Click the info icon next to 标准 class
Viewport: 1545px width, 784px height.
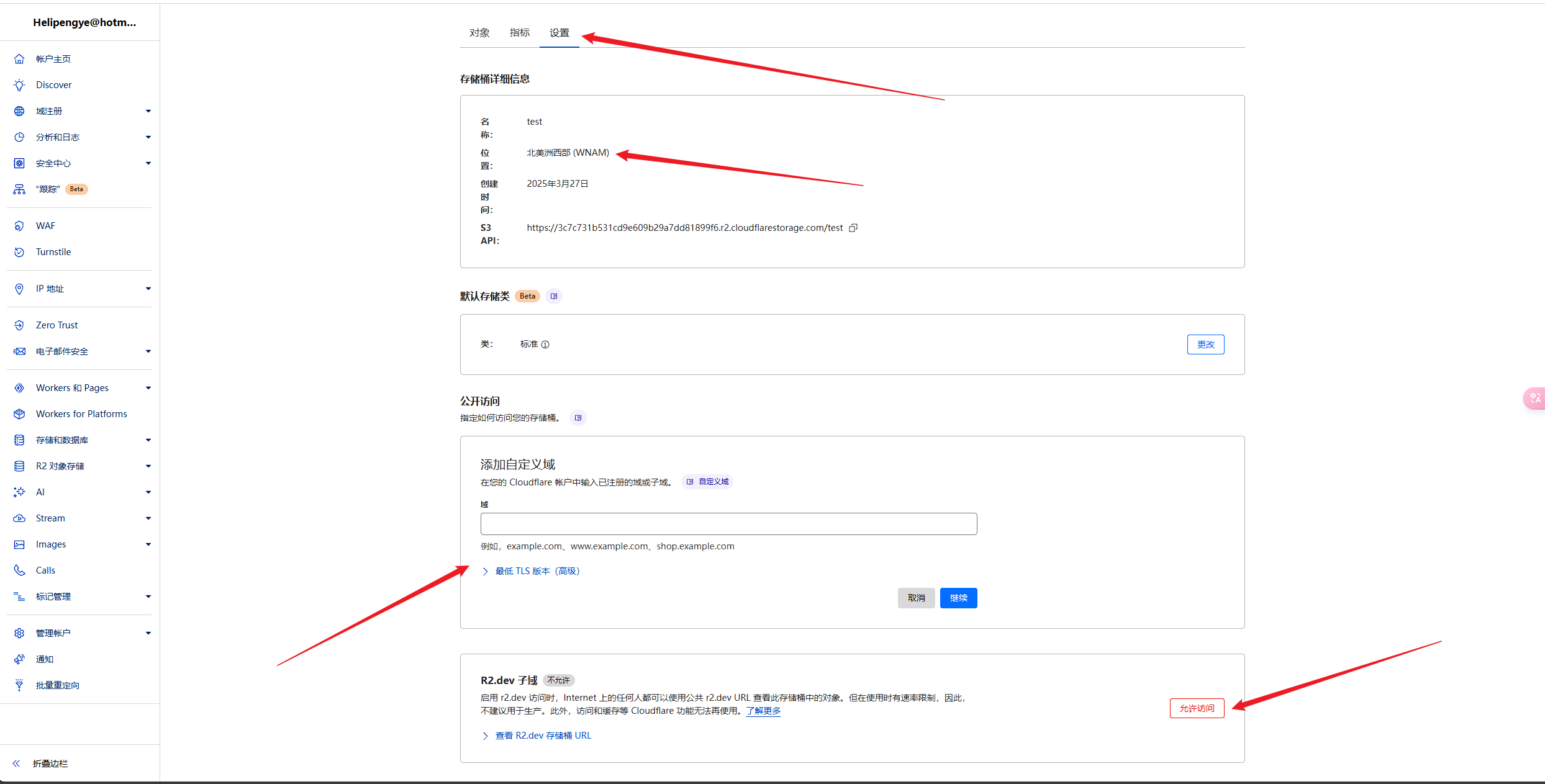pos(545,345)
